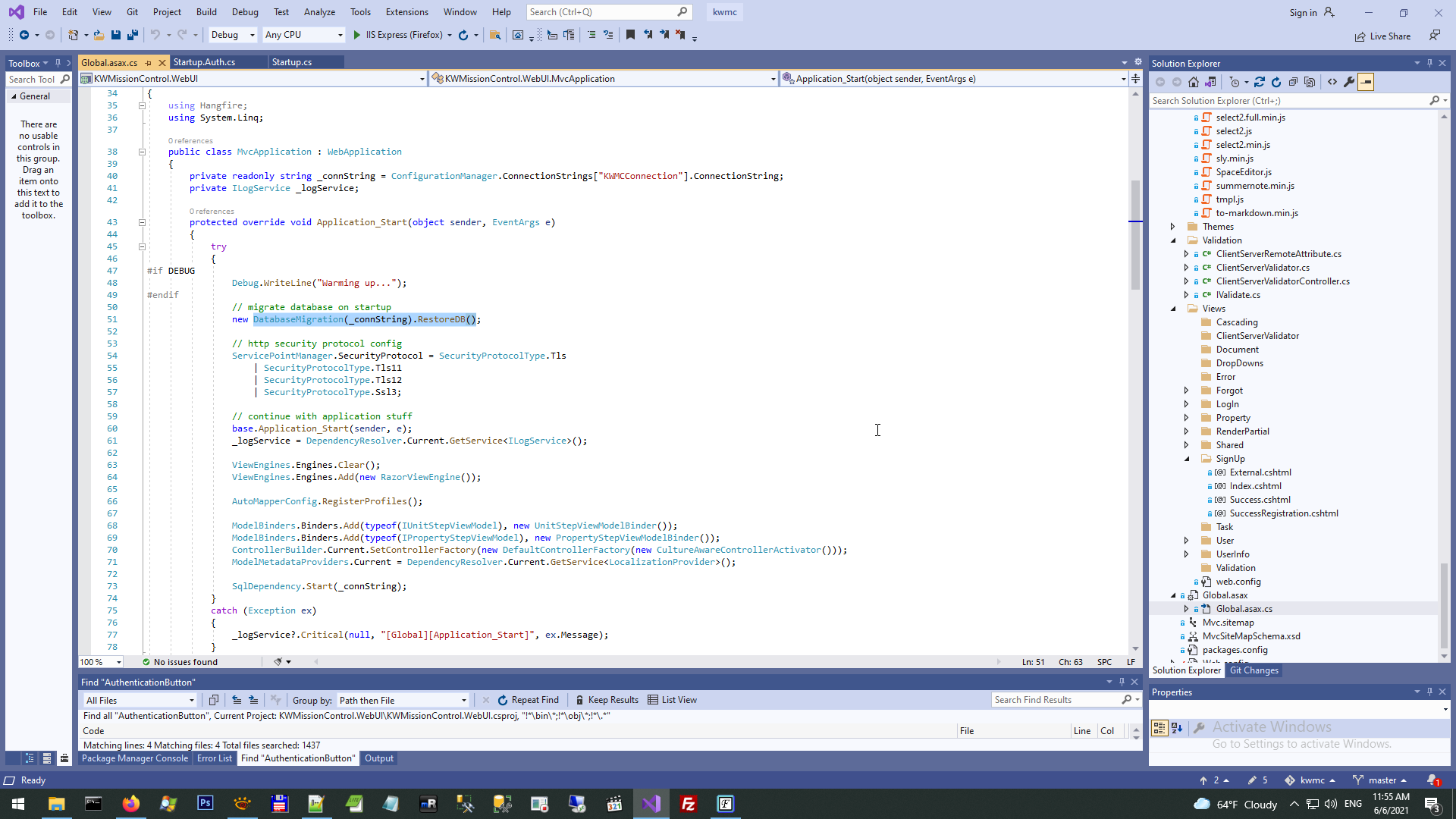
Task: Click the bookmark toggle icon in toolbar
Action: (x=630, y=35)
